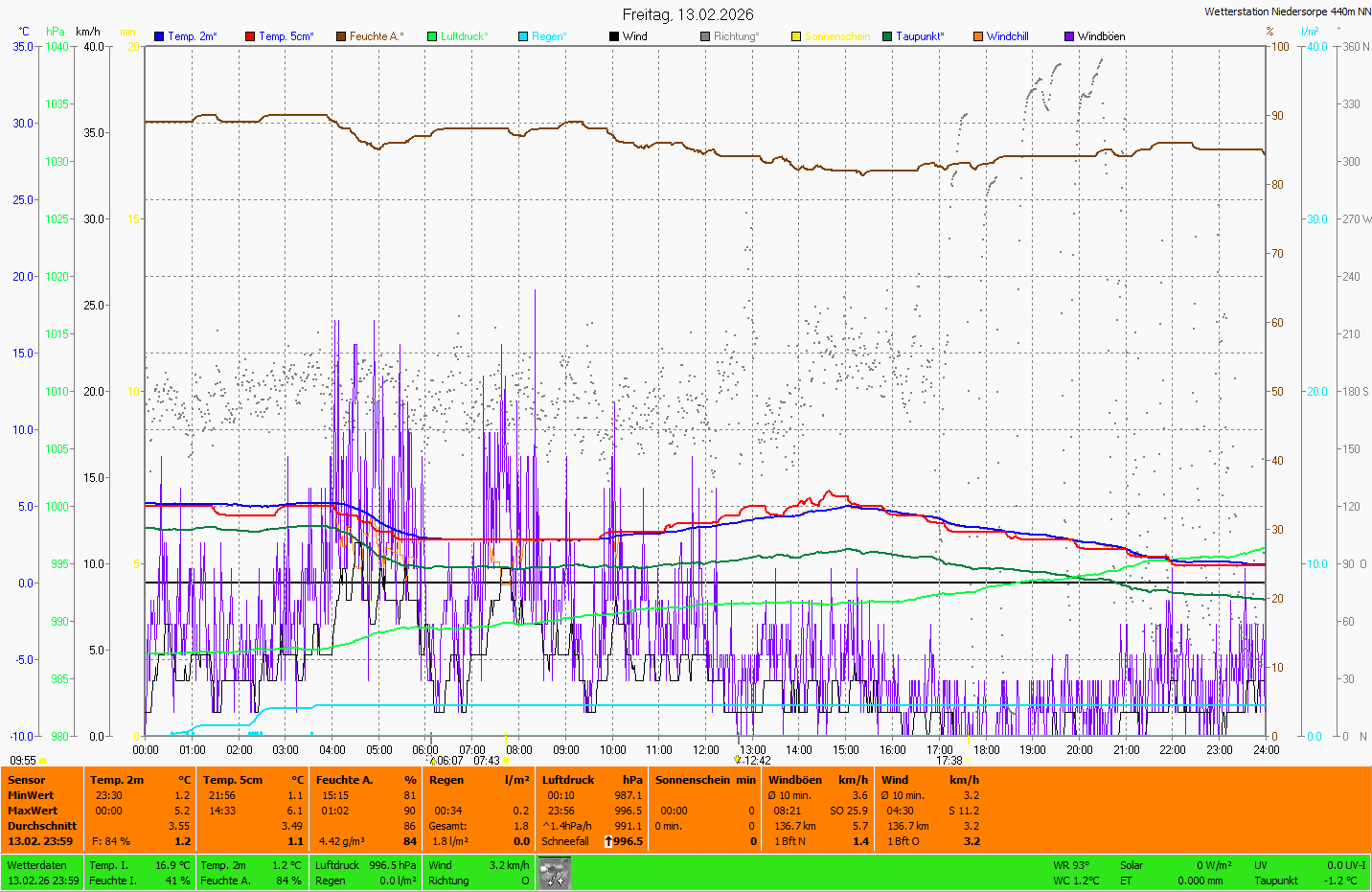This screenshot has height=892, width=1372.
Task: Click the Feuchte A. legend label
Action: (x=376, y=36)
